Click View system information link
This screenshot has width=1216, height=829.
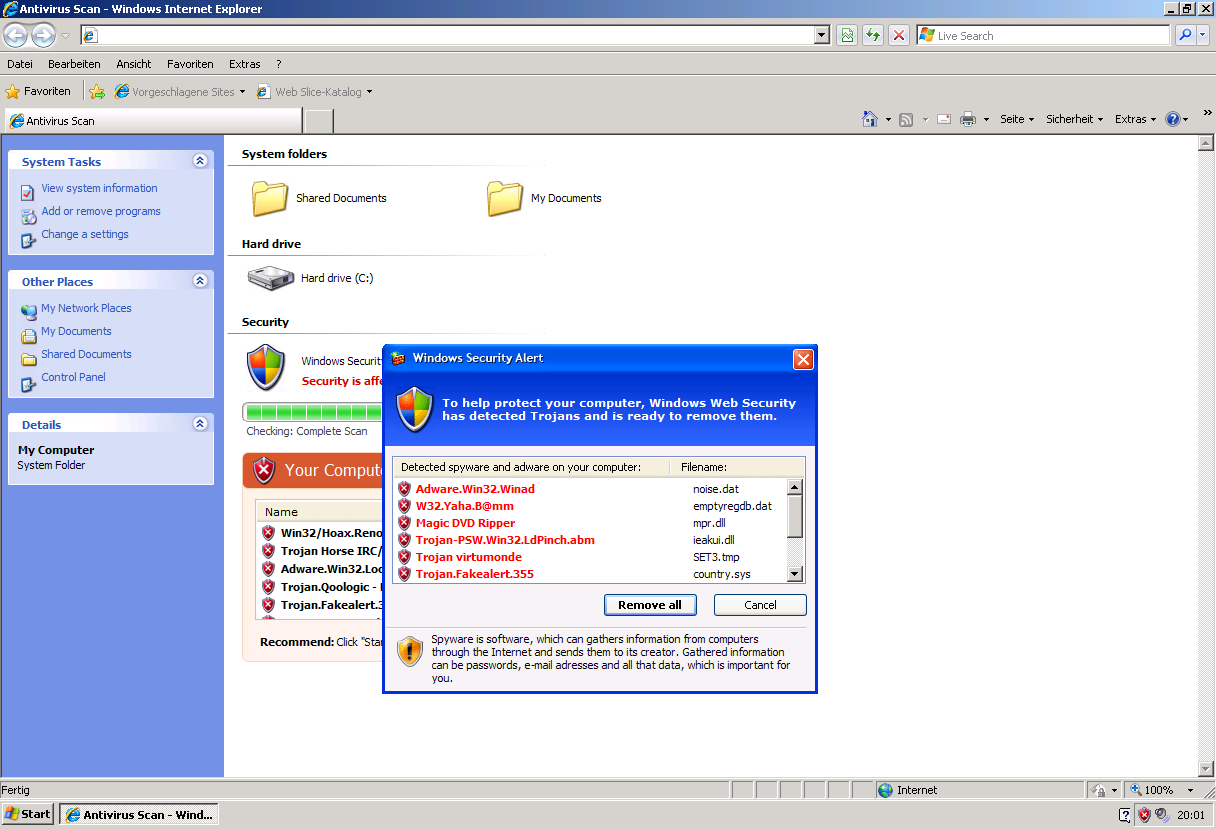[x=99, y=188]
